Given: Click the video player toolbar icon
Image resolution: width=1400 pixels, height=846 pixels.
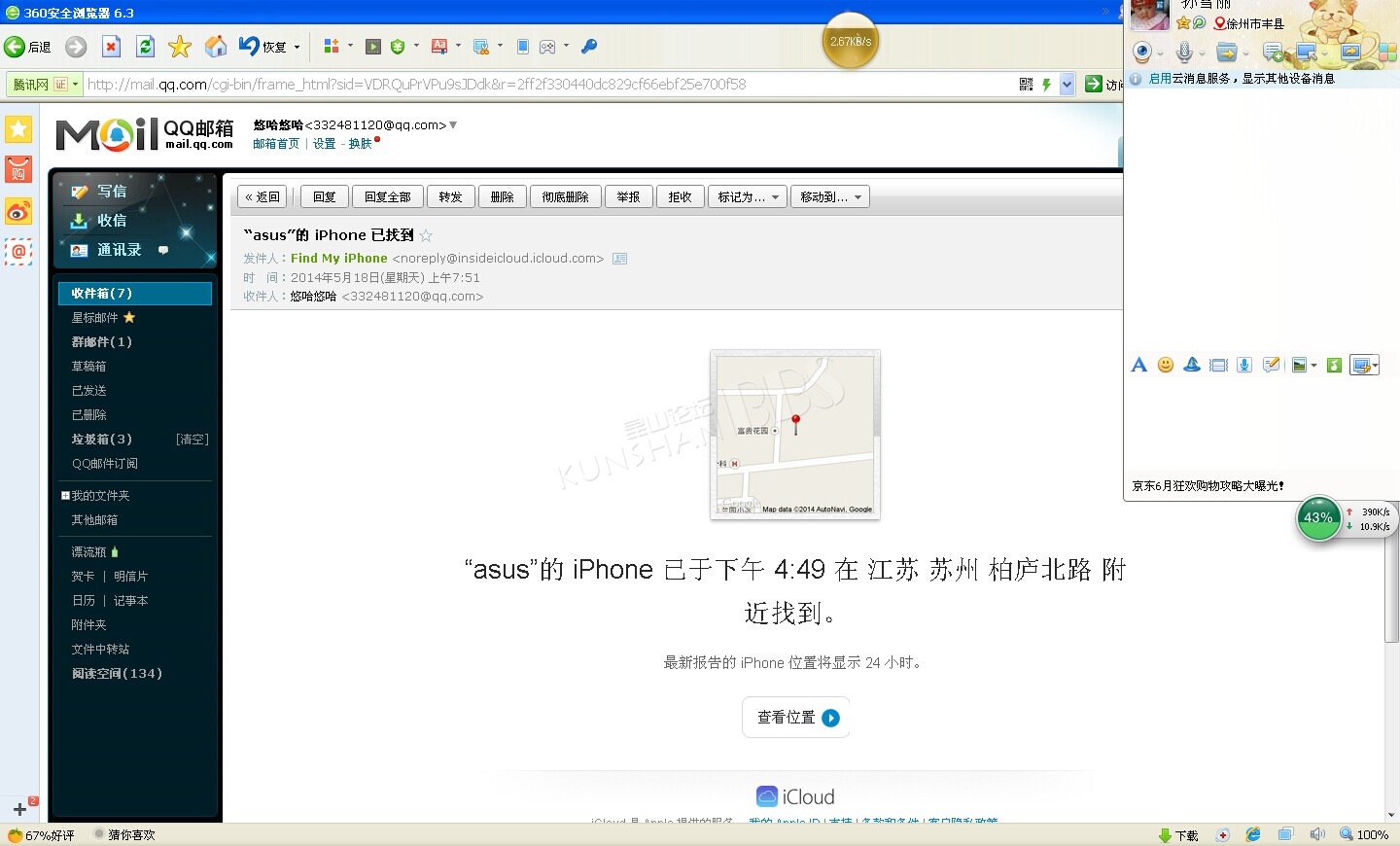Looking at the screenshot, I should pos(372,47).
